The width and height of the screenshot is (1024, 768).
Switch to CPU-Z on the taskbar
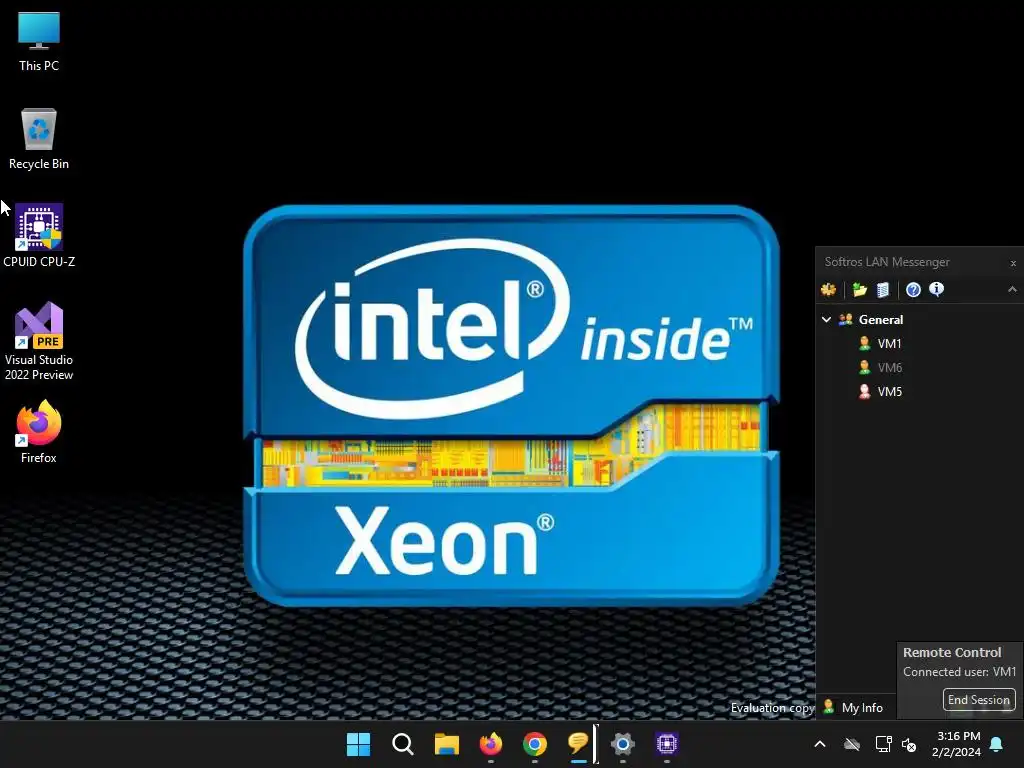coord(667,744)
